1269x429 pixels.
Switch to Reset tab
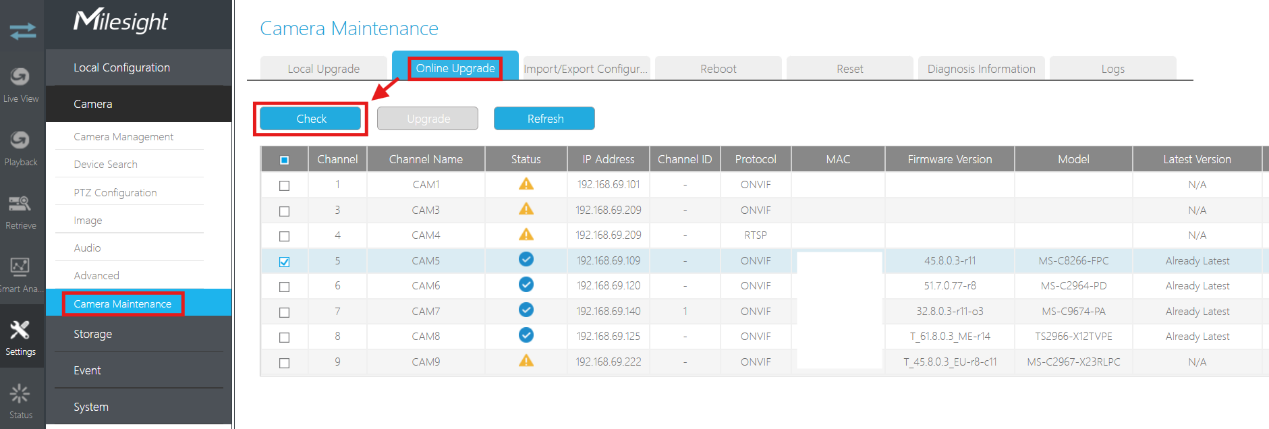pos(850,69)
